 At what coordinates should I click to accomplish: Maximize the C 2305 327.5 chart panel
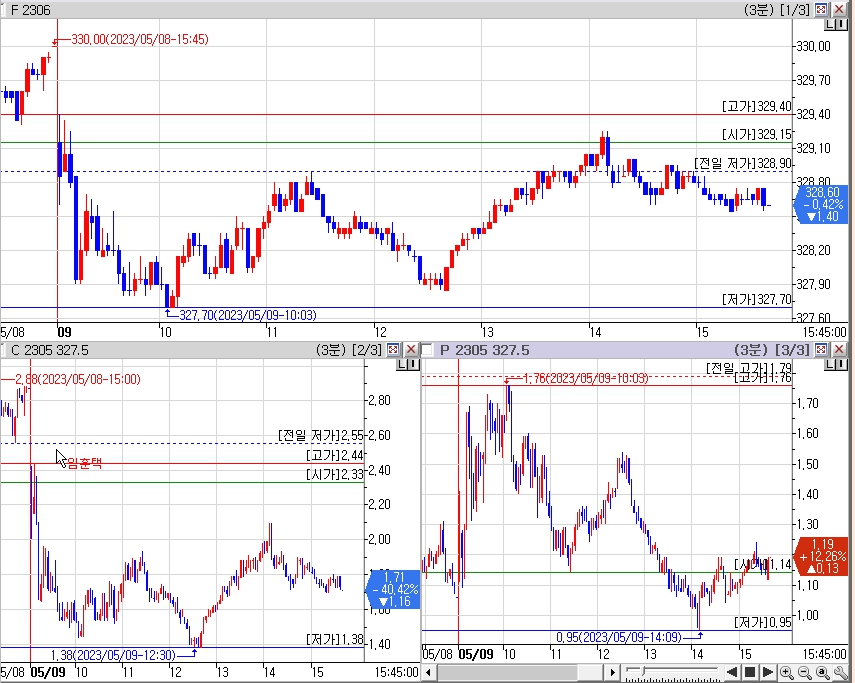[393, 349]
